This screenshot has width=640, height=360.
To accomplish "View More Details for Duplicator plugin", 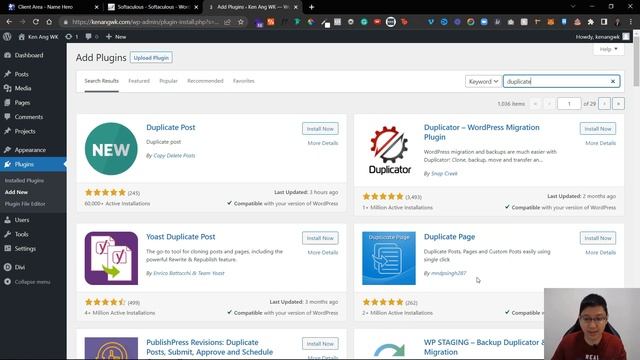I will coord(600,143).
